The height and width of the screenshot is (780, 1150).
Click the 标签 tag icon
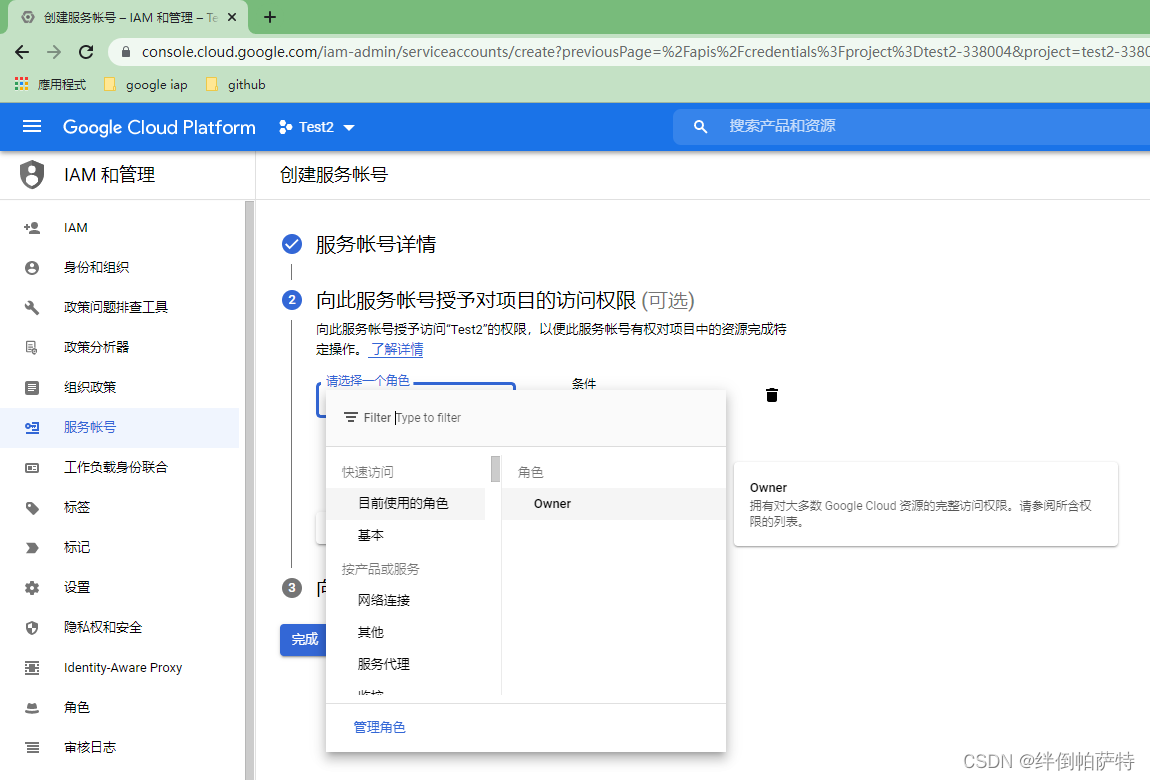pyautogui.click(x=32, y=508)
